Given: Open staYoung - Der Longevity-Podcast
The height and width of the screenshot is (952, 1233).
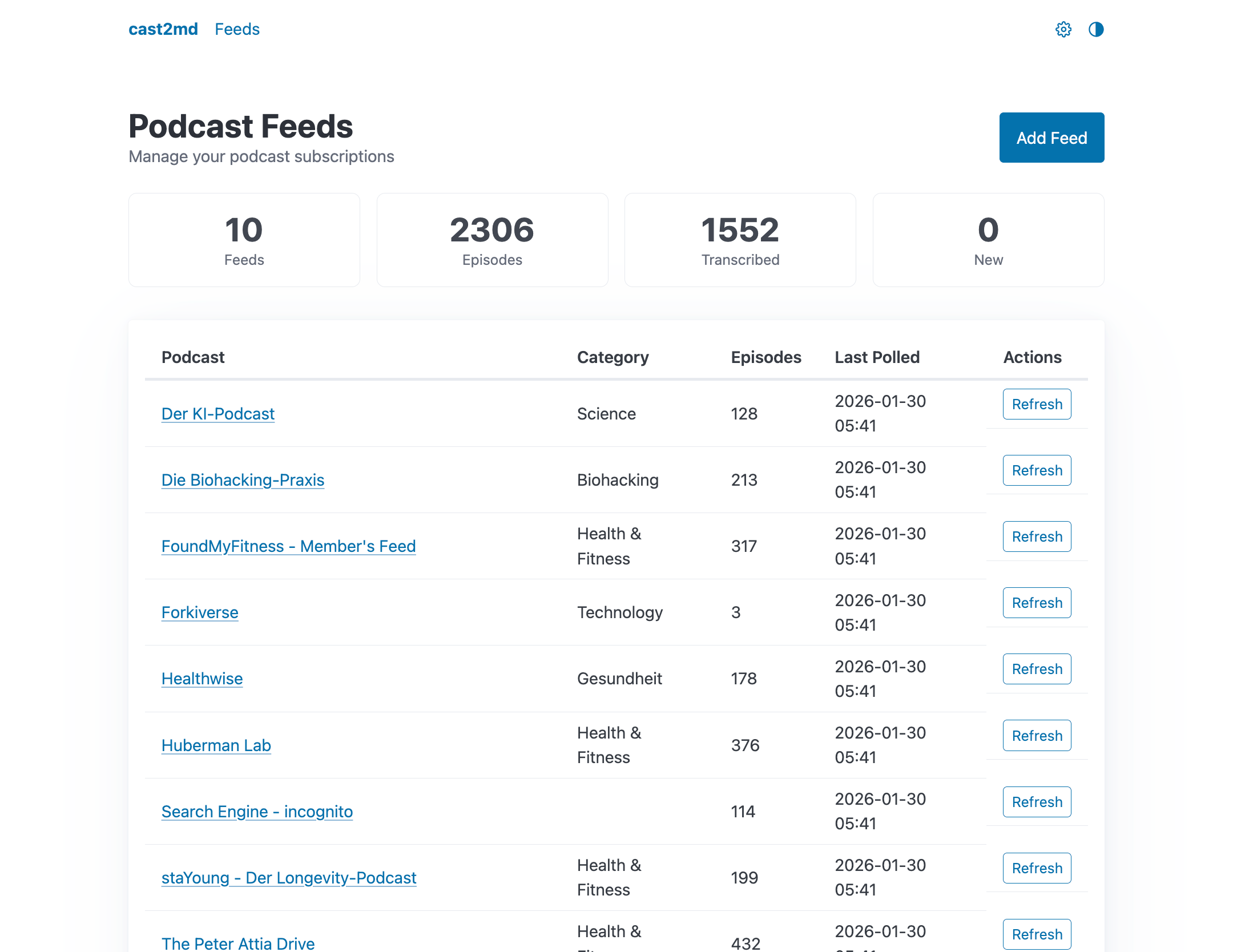Looking at the screenshot, I should (x=289, y=878).
